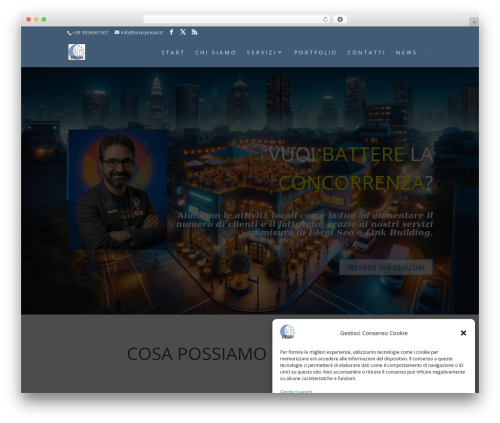The height and width of the screenshot is (423, 500).
Task: Call the phone number in top bar
Action: tap(88, 33)
